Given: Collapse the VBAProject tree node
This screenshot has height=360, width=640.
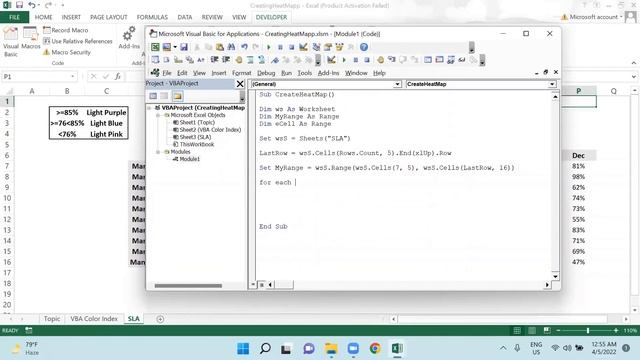Looking at the screenshot, I should click(x=150, y=108).
